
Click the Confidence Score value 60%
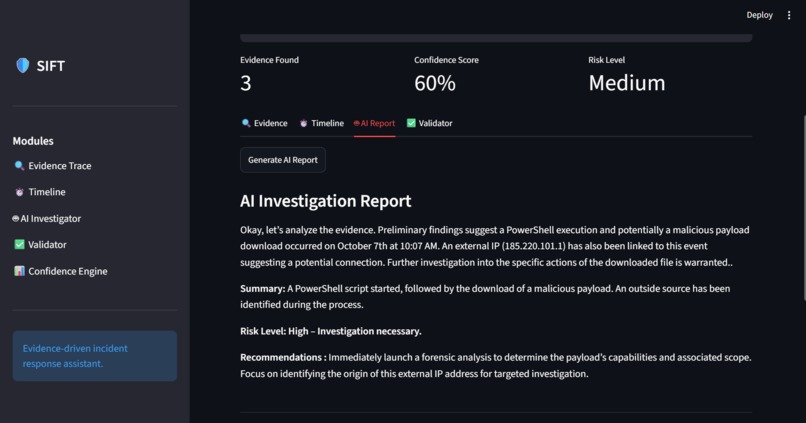[x=435, y=83]
